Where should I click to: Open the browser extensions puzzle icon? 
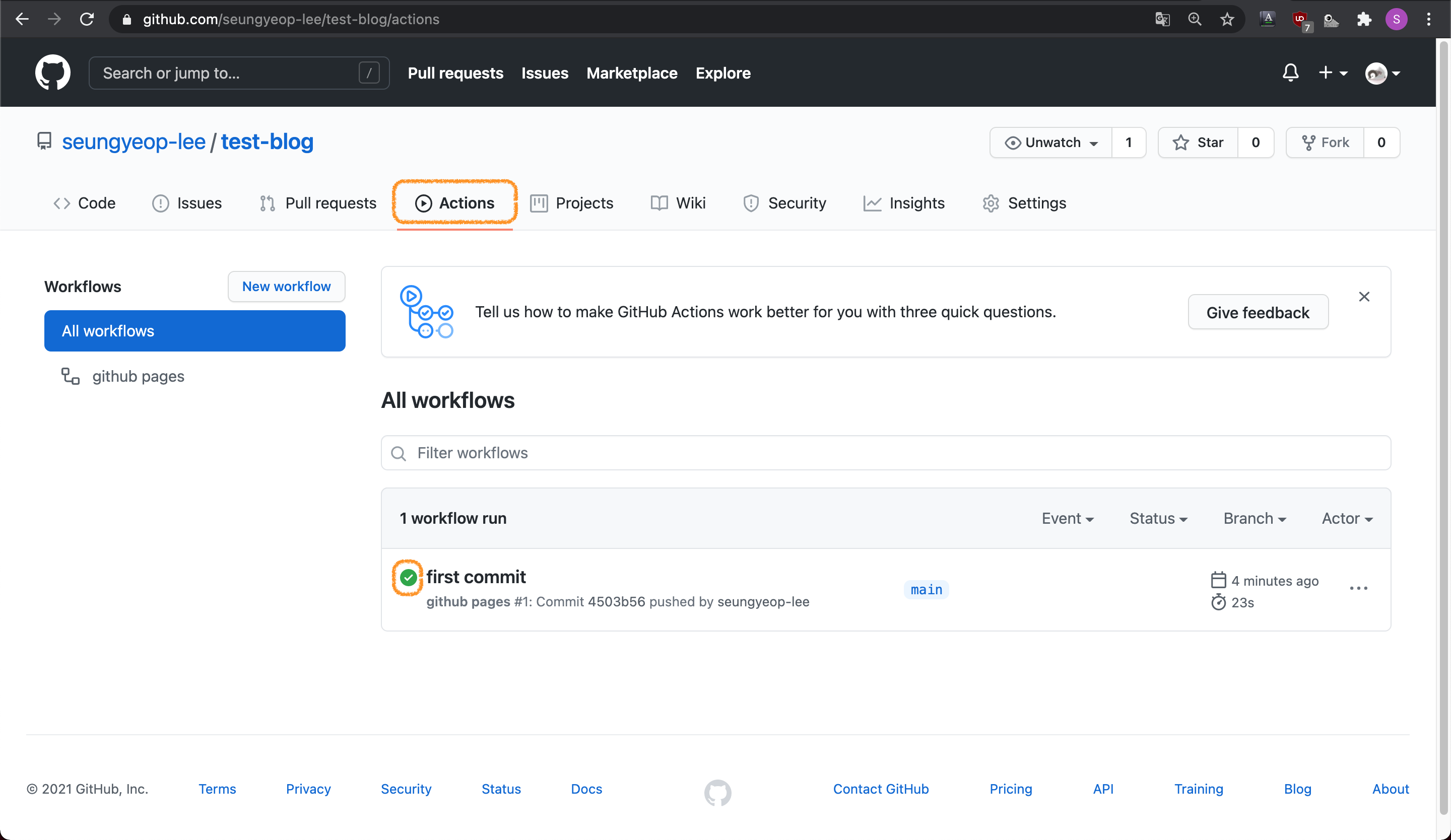pyautogui.click(x=1363, y=19)
